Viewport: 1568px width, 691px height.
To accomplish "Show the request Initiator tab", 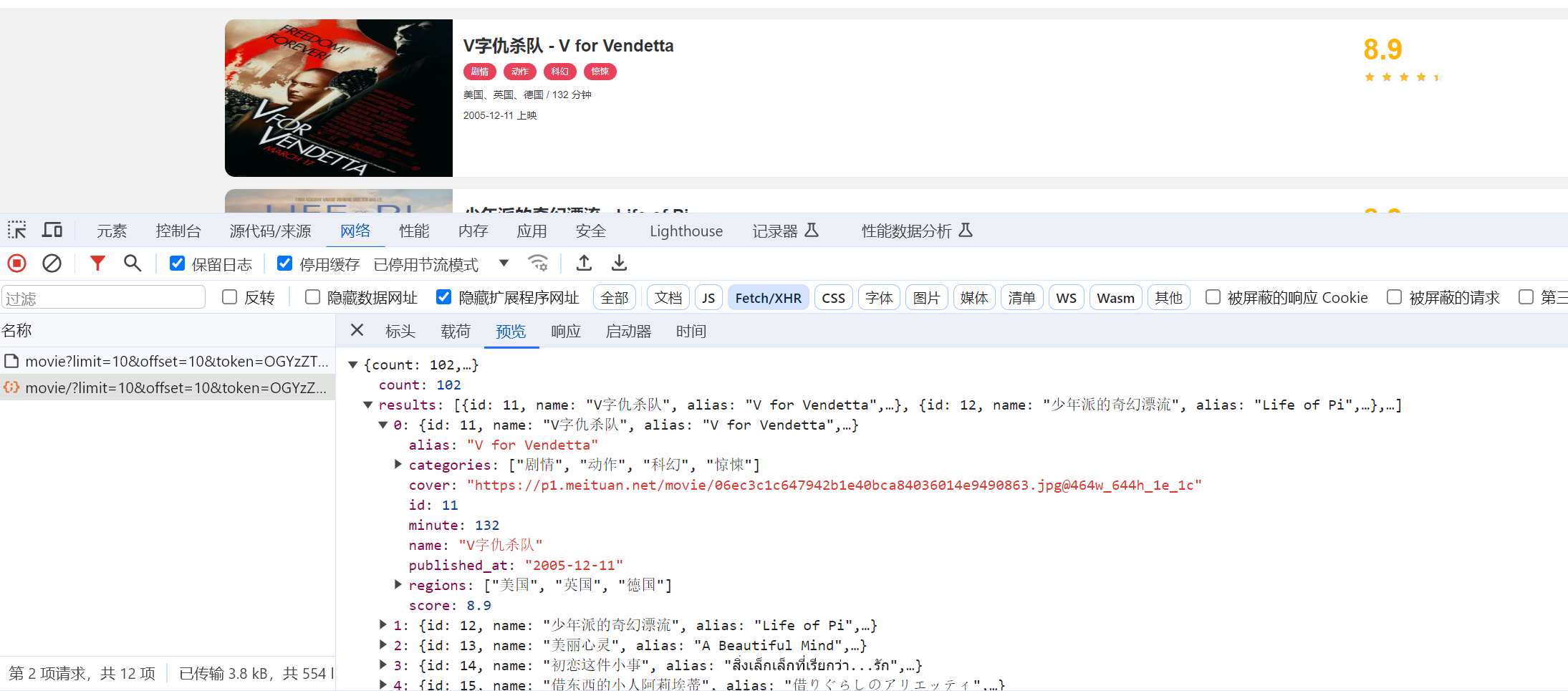I will pos(628,331).
